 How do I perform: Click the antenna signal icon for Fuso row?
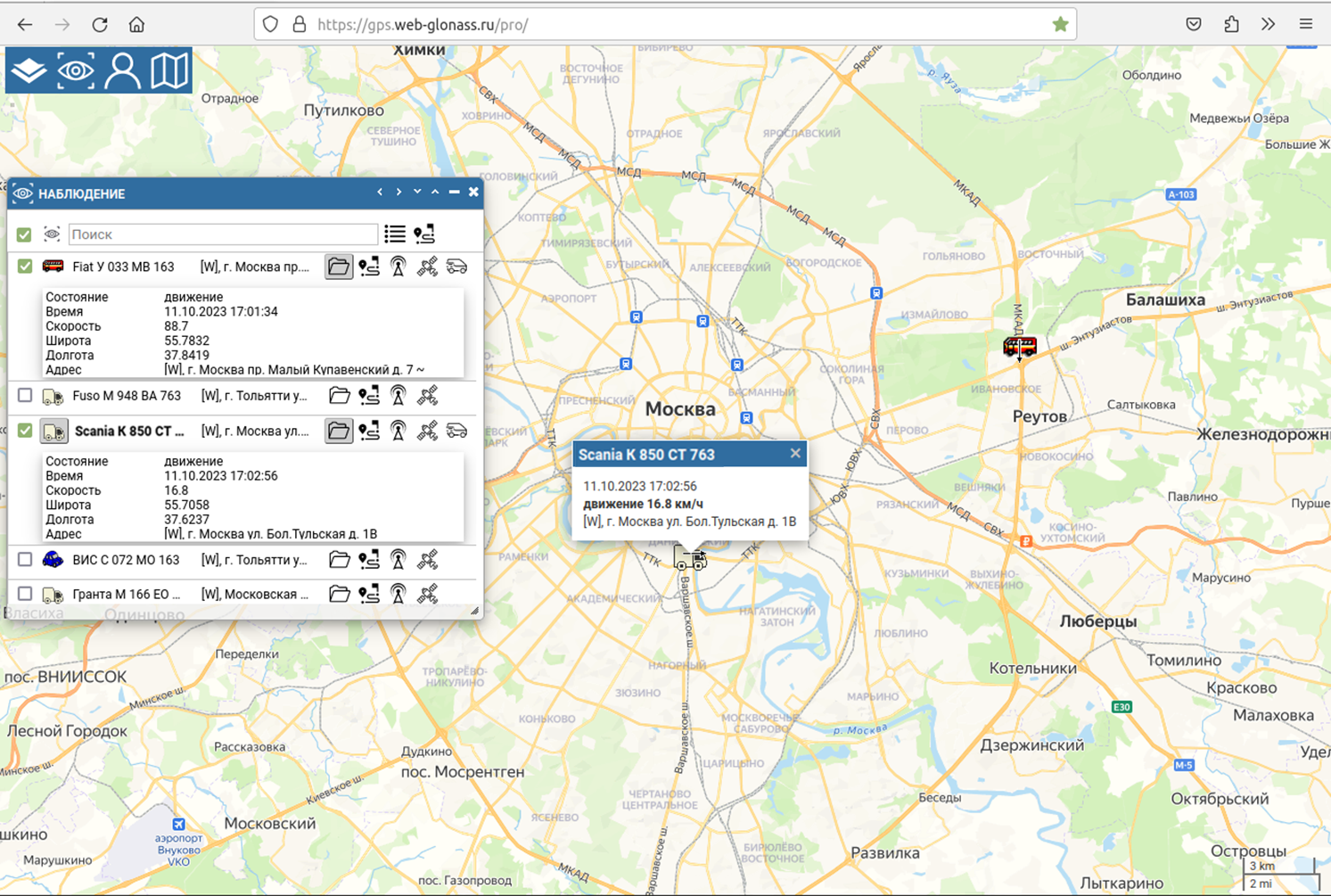tap(398, 395)
